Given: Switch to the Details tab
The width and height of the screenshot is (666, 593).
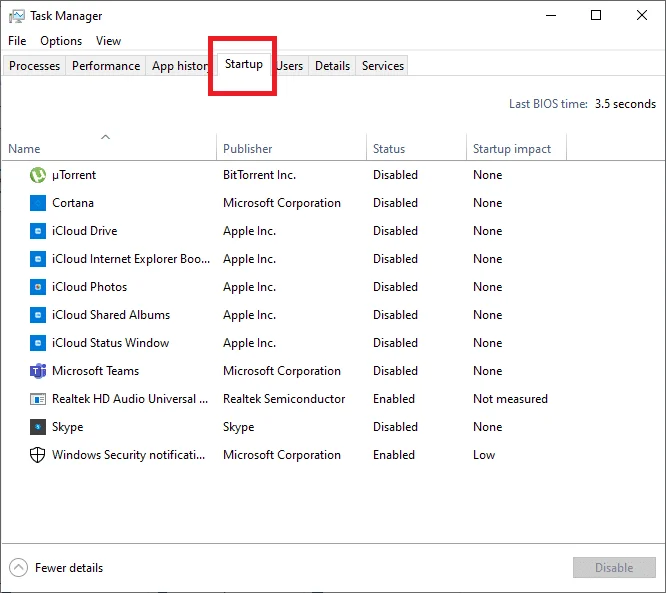Looking at the screenshot, I should 332,66.
